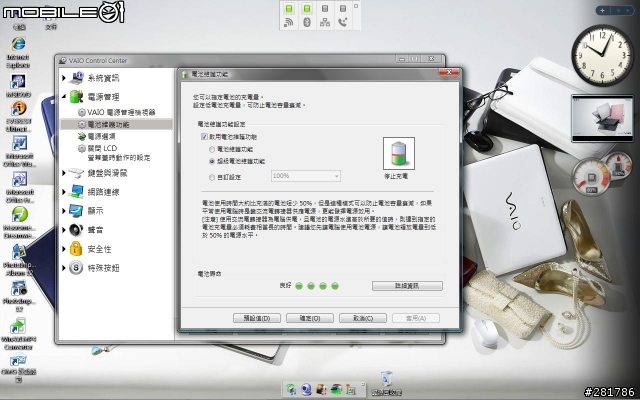Click the 停止充電 status label

pyautogui.click(x=396, y=176)
